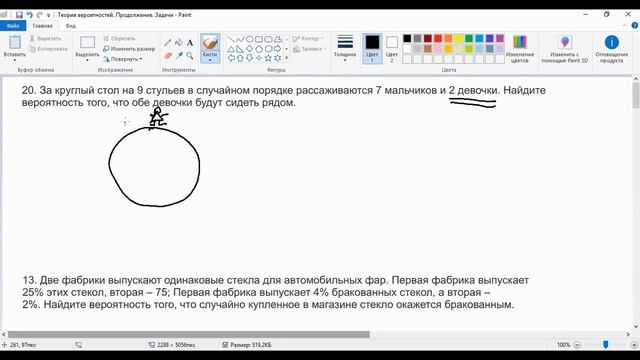Select the Color picker eyedropper tool
This screenshot has height=360, width=640.
[179, 56]
